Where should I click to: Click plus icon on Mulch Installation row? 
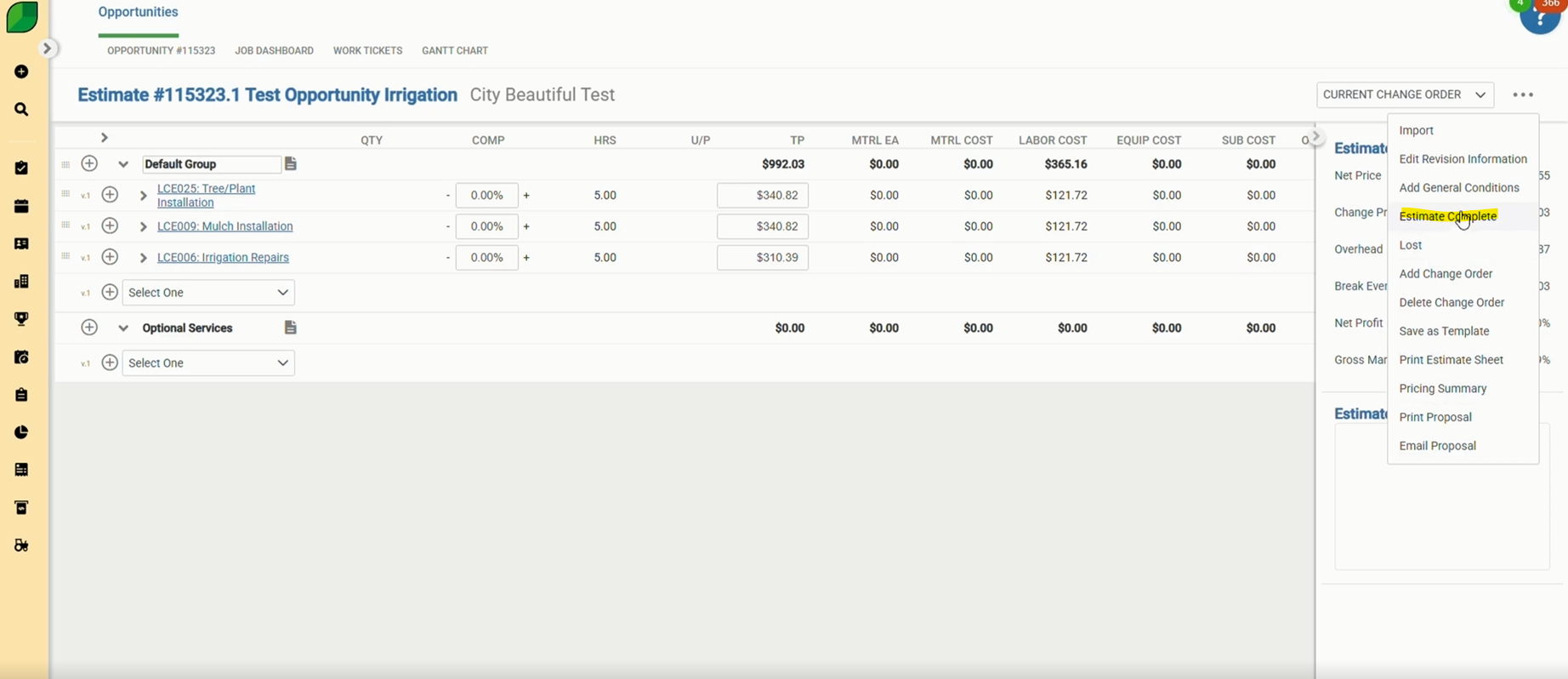(x=110, y=225)
